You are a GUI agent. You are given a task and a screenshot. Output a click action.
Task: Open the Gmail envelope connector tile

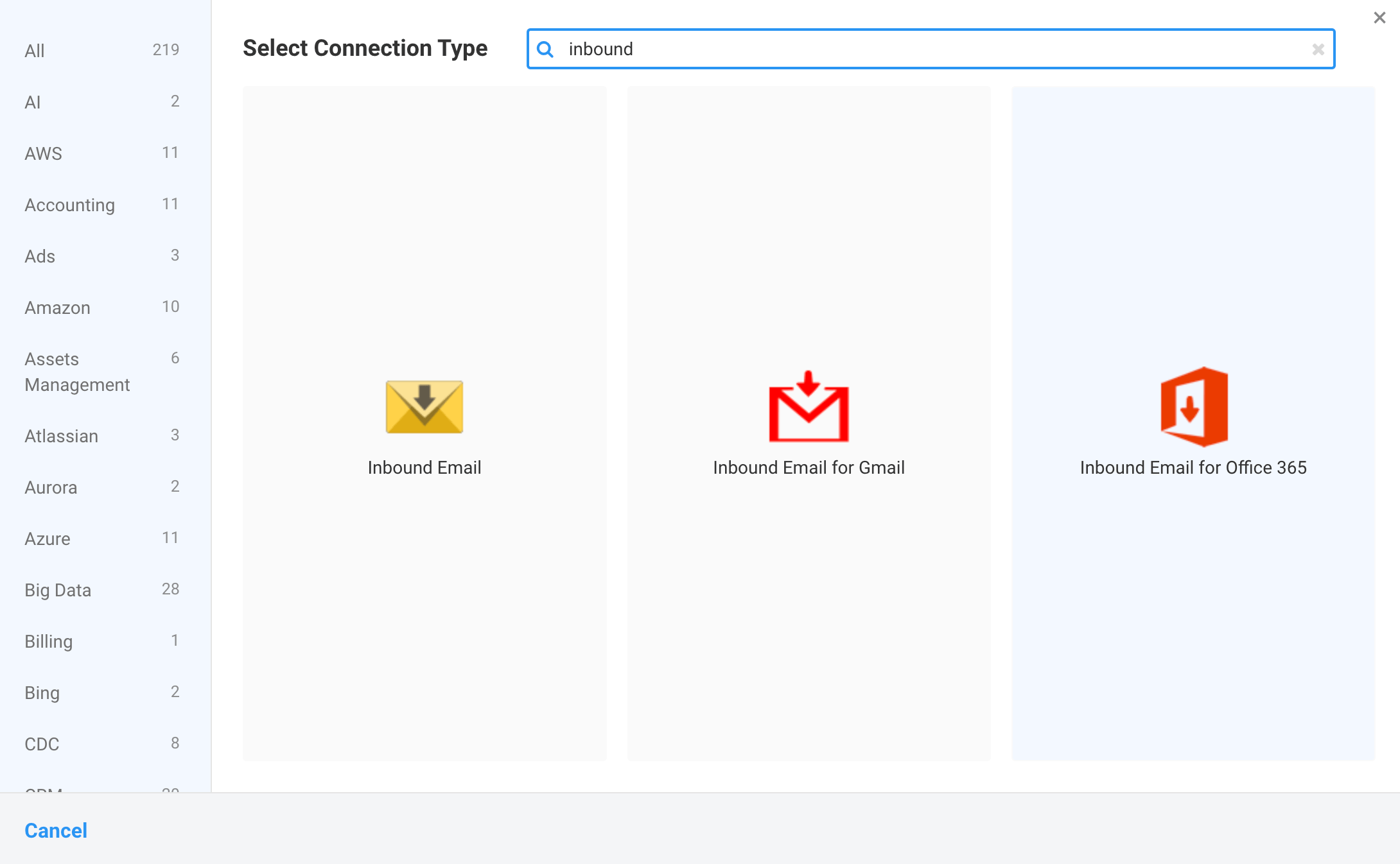(809, 424)
